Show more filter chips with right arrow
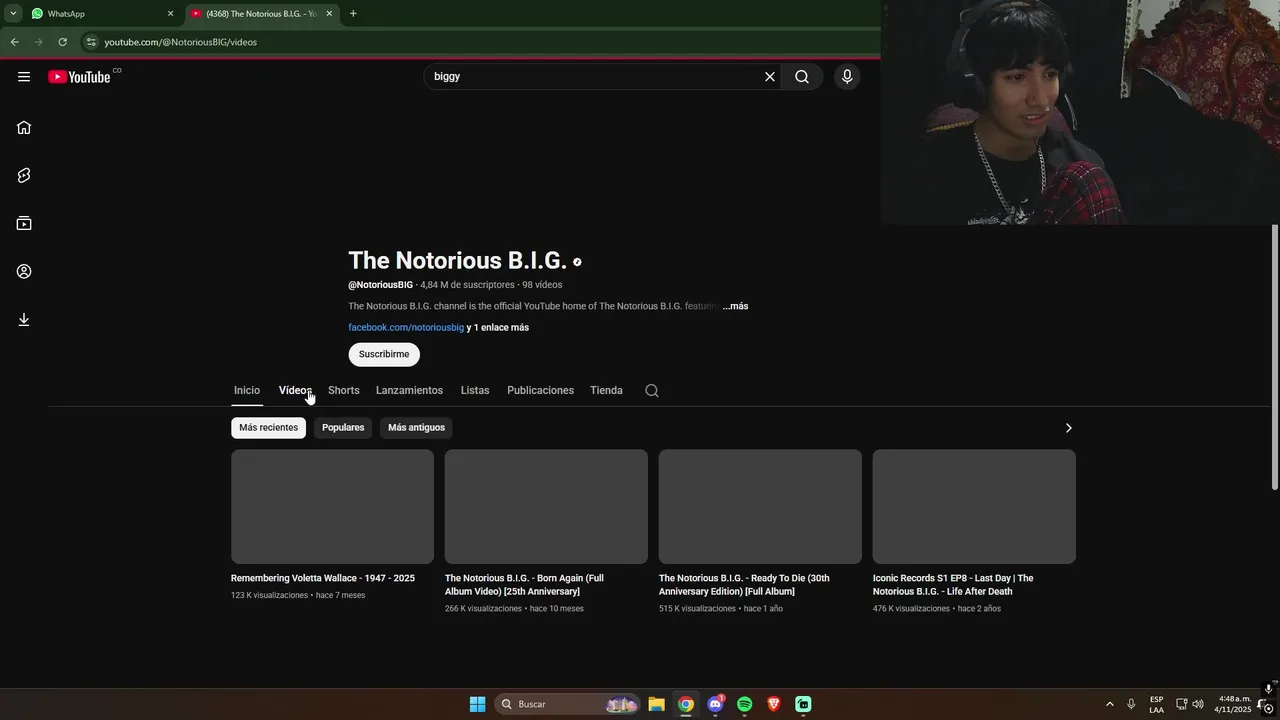Viewport: 1280px width, 720px height. tap(1068, 428)
